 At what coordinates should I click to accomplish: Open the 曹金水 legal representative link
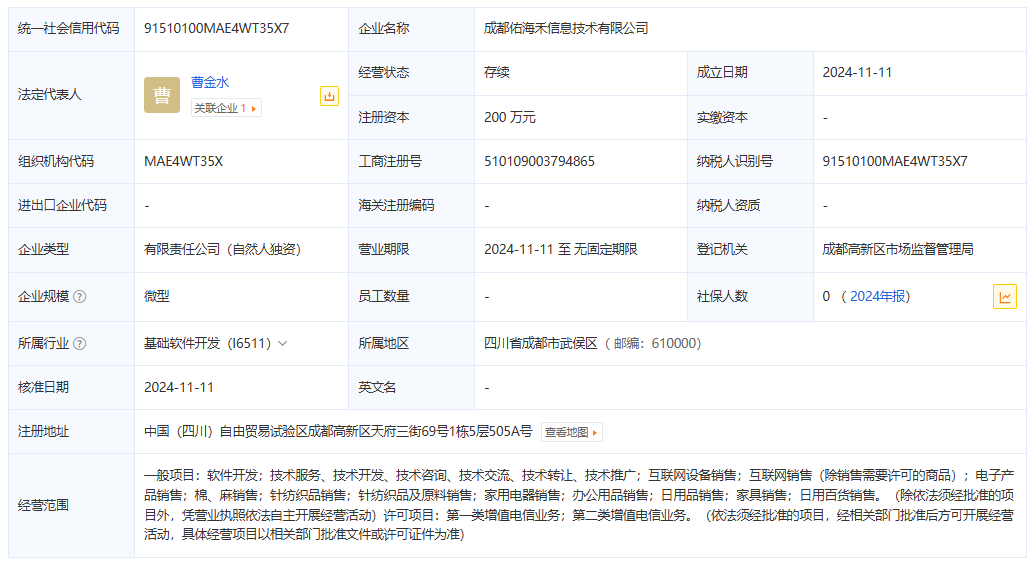point(210,82)
